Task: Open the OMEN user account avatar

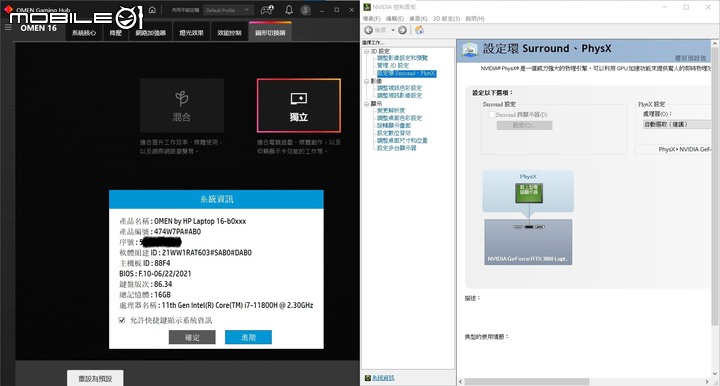Action: [x=305, y=10]
